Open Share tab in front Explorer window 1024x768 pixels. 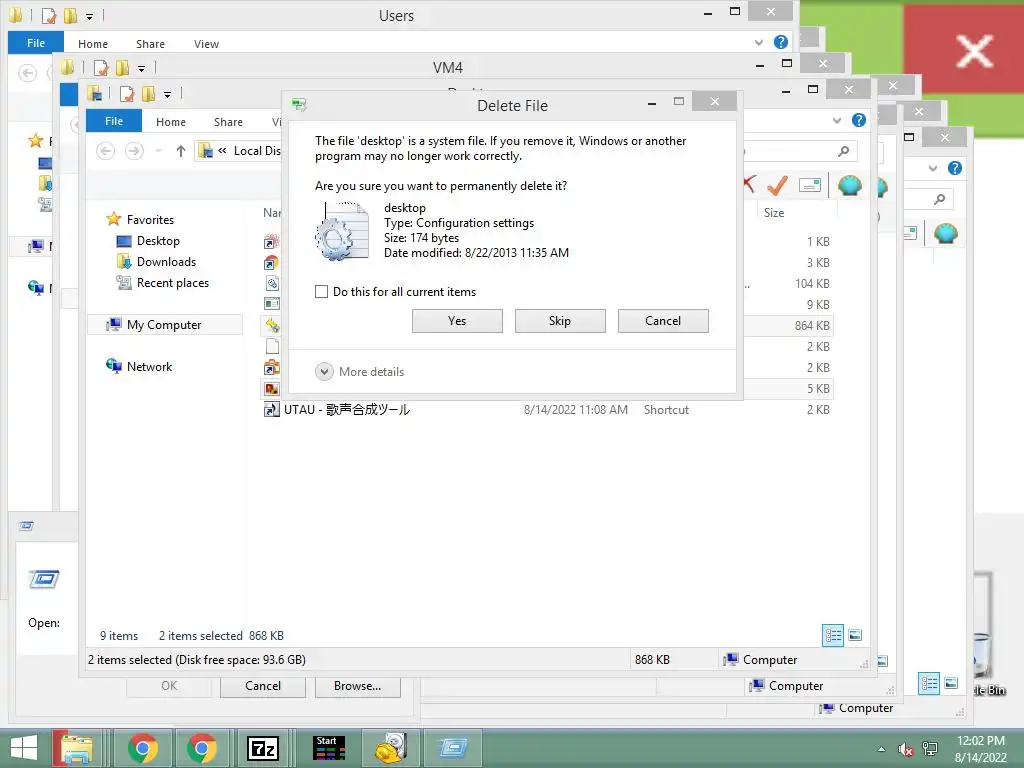click(x=228, y=122)
